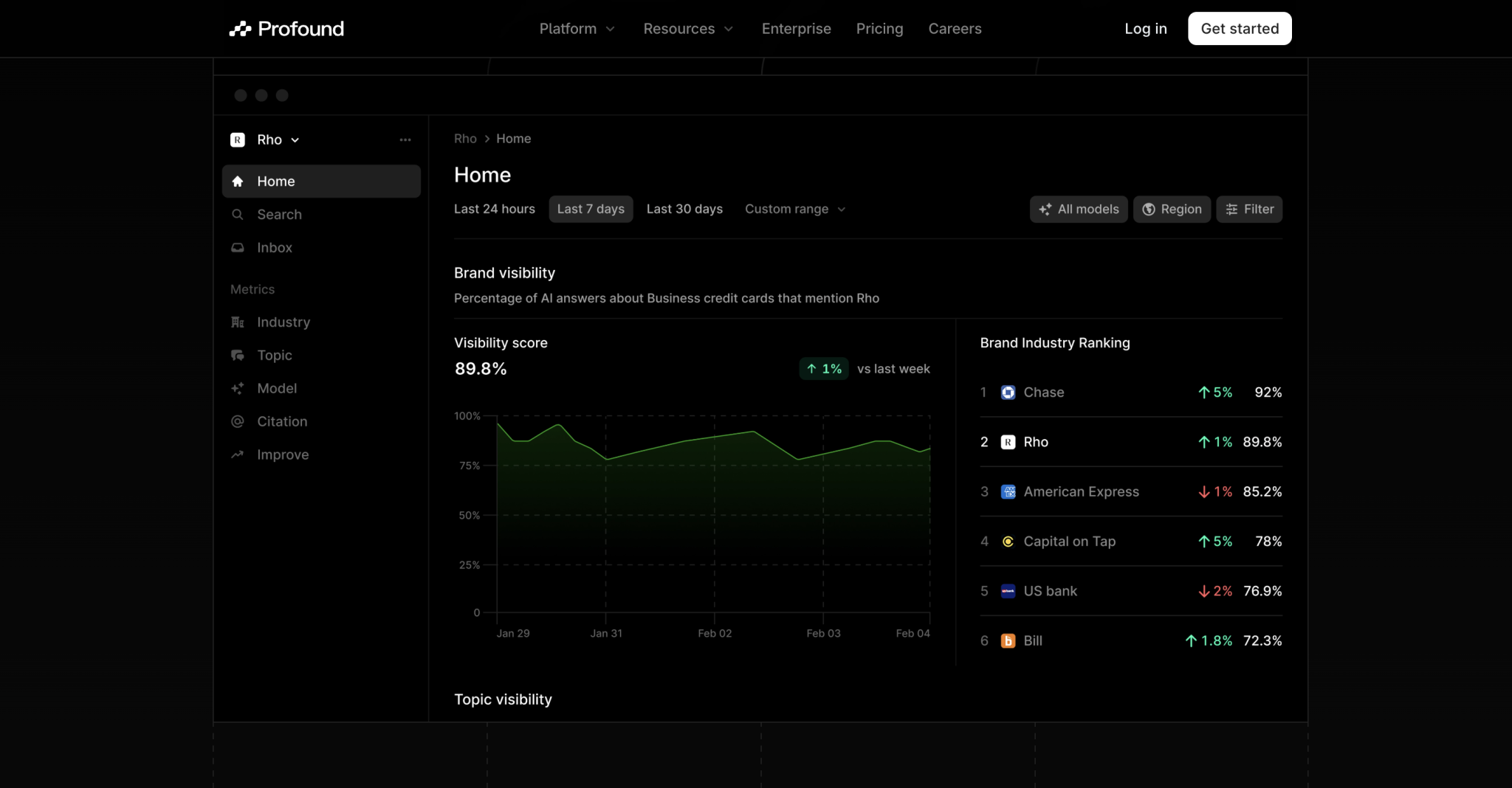Click the Log in link

1146,29
